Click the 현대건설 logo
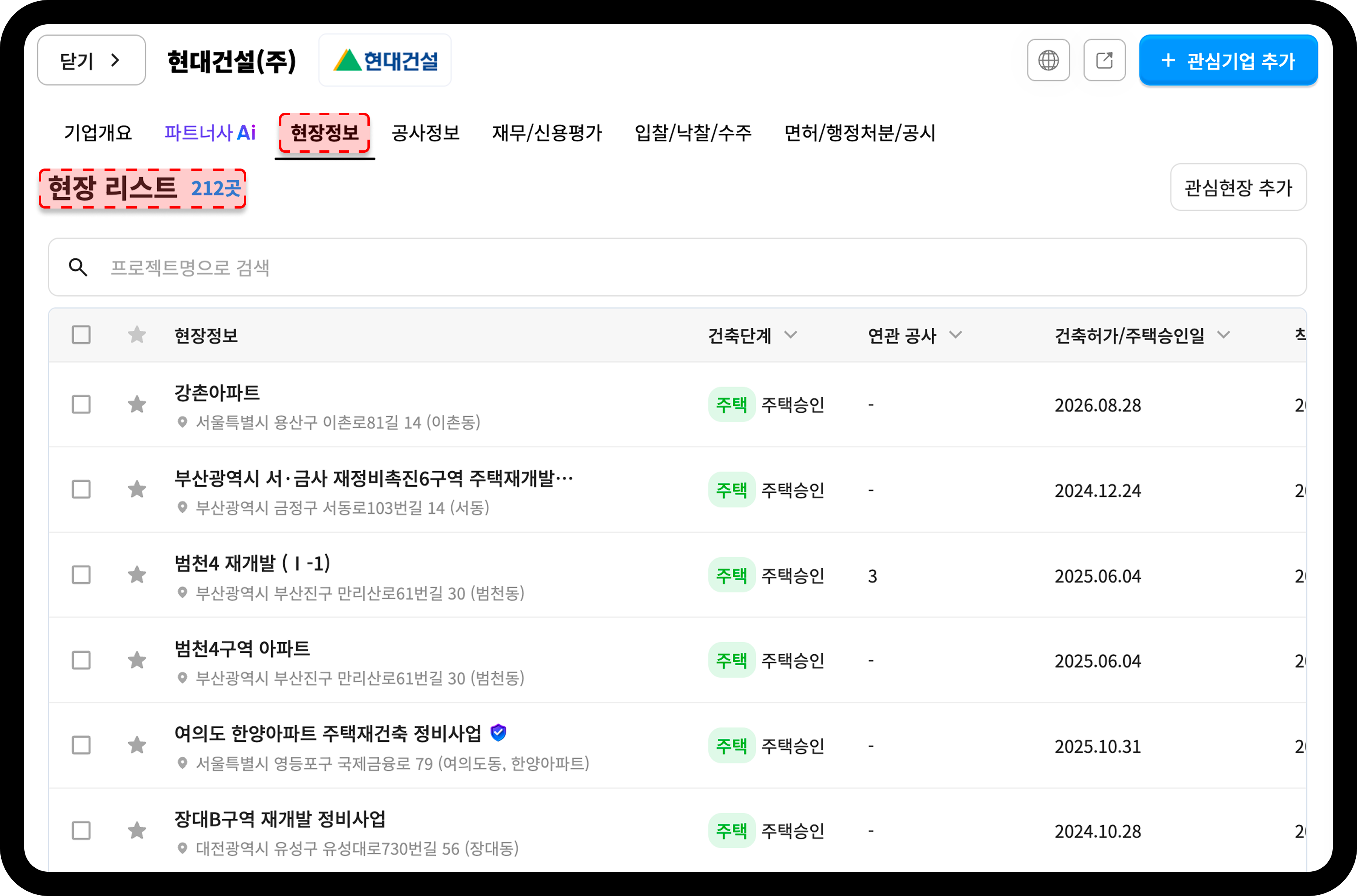Screen dimensions: 1357x896 [x=385, y=60]
